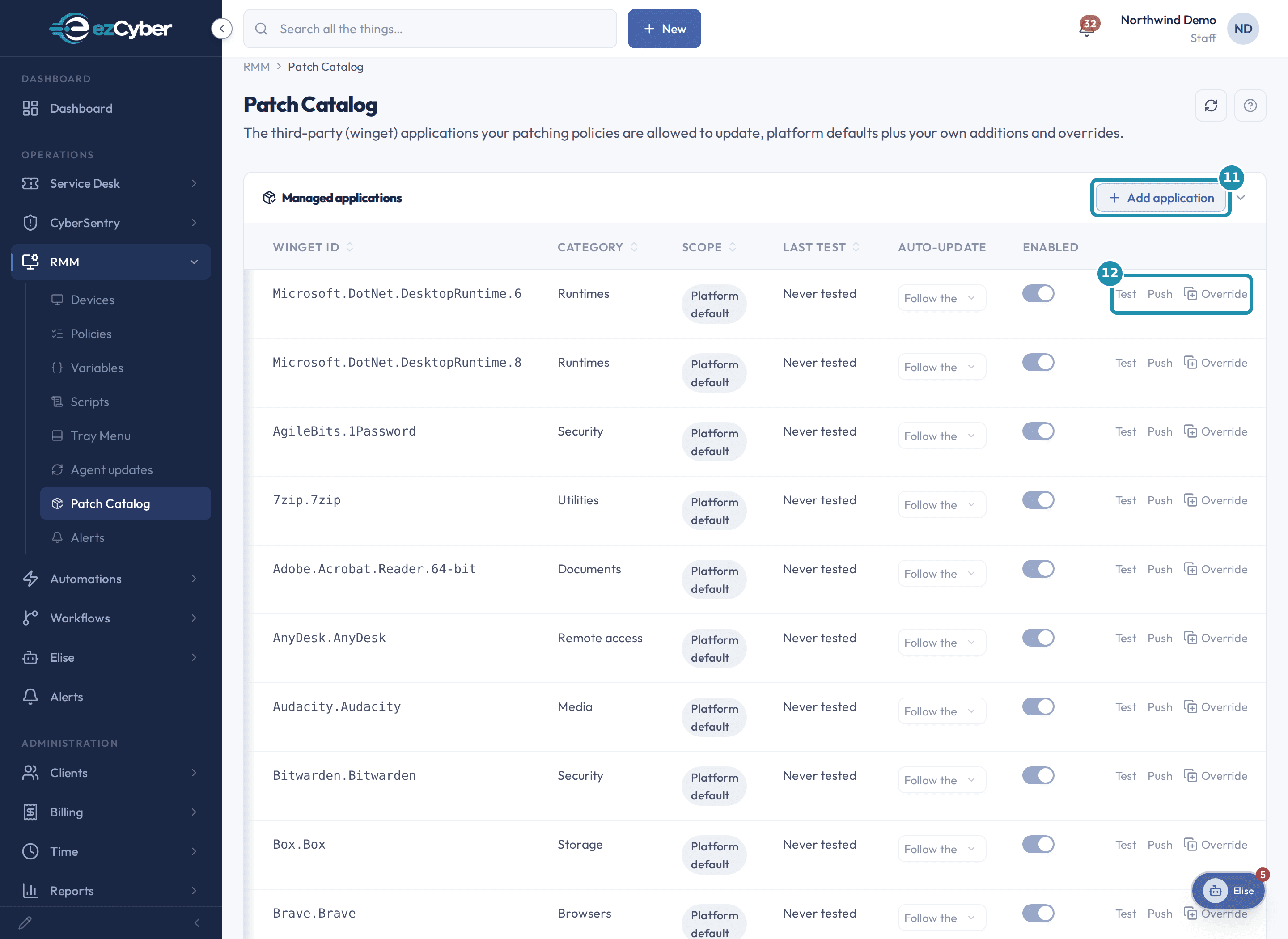Toggle 7zip.7zip enabled switch
The width and height of the screenshot is (1288, 939).
(1038, 499)
